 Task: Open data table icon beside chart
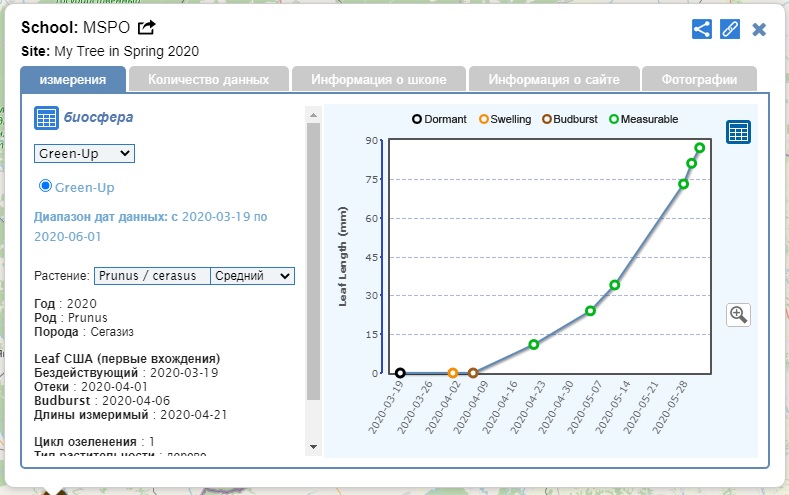[739, 132]
